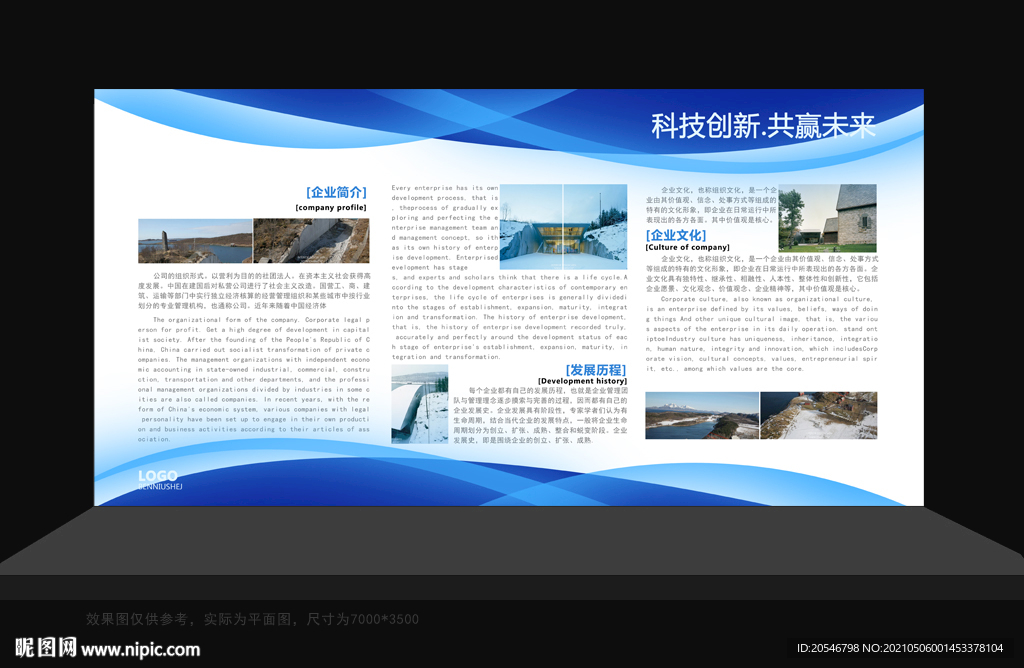Viewport: 1024px width, 668px height.
Task: Click the Chinese paragraph starting 每个企业都有自己的发展历程
Action: (541, 415)
